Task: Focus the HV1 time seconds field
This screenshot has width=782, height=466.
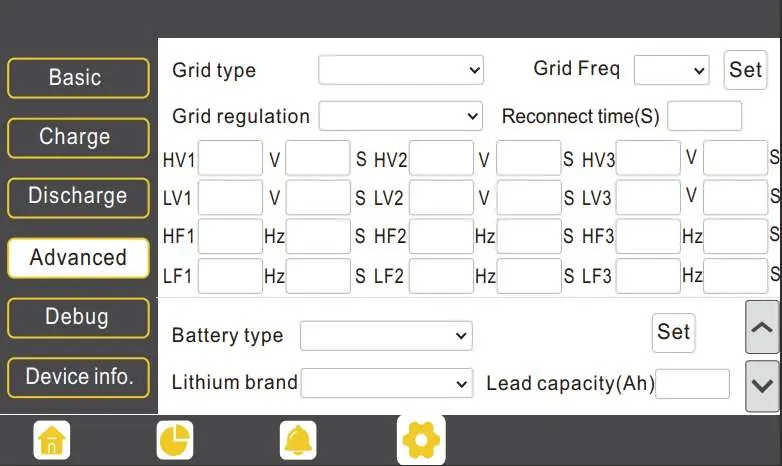Action: coord(318,158)
